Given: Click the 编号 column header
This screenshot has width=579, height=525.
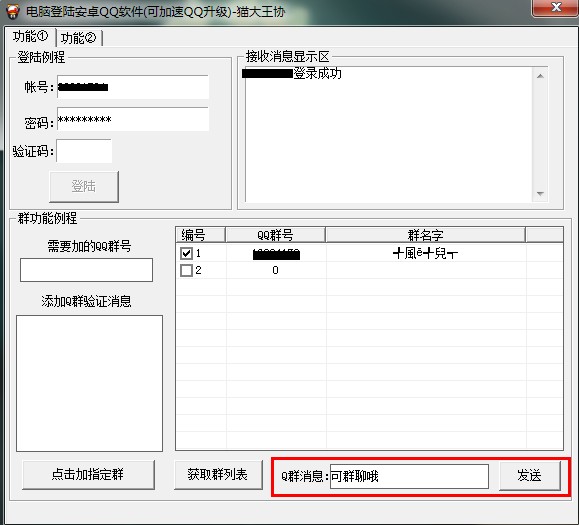Looking at the screenshot, I should click(x=201, y=235).
